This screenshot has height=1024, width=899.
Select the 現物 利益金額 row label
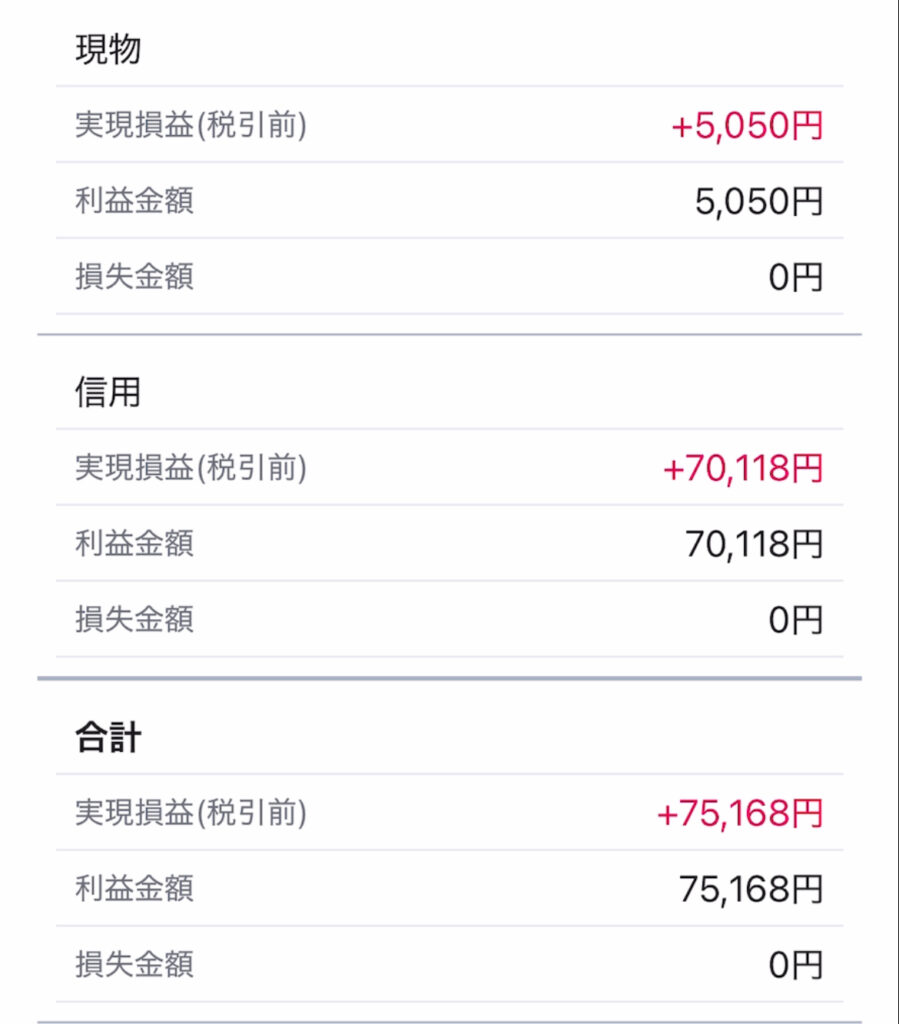(134, 200)
